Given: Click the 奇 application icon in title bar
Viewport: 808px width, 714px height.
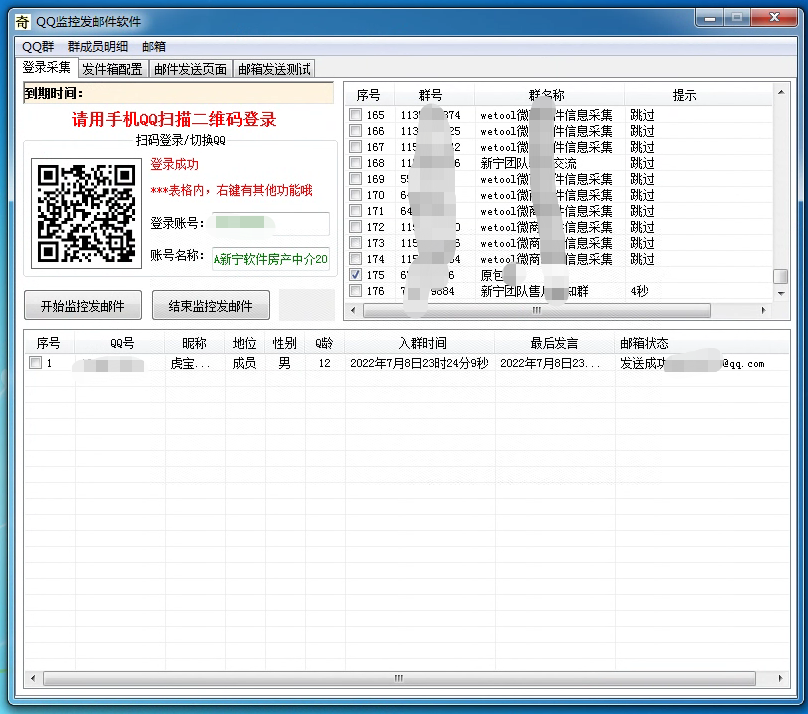Looking at the screenshot, I should (x=22, y=21).
